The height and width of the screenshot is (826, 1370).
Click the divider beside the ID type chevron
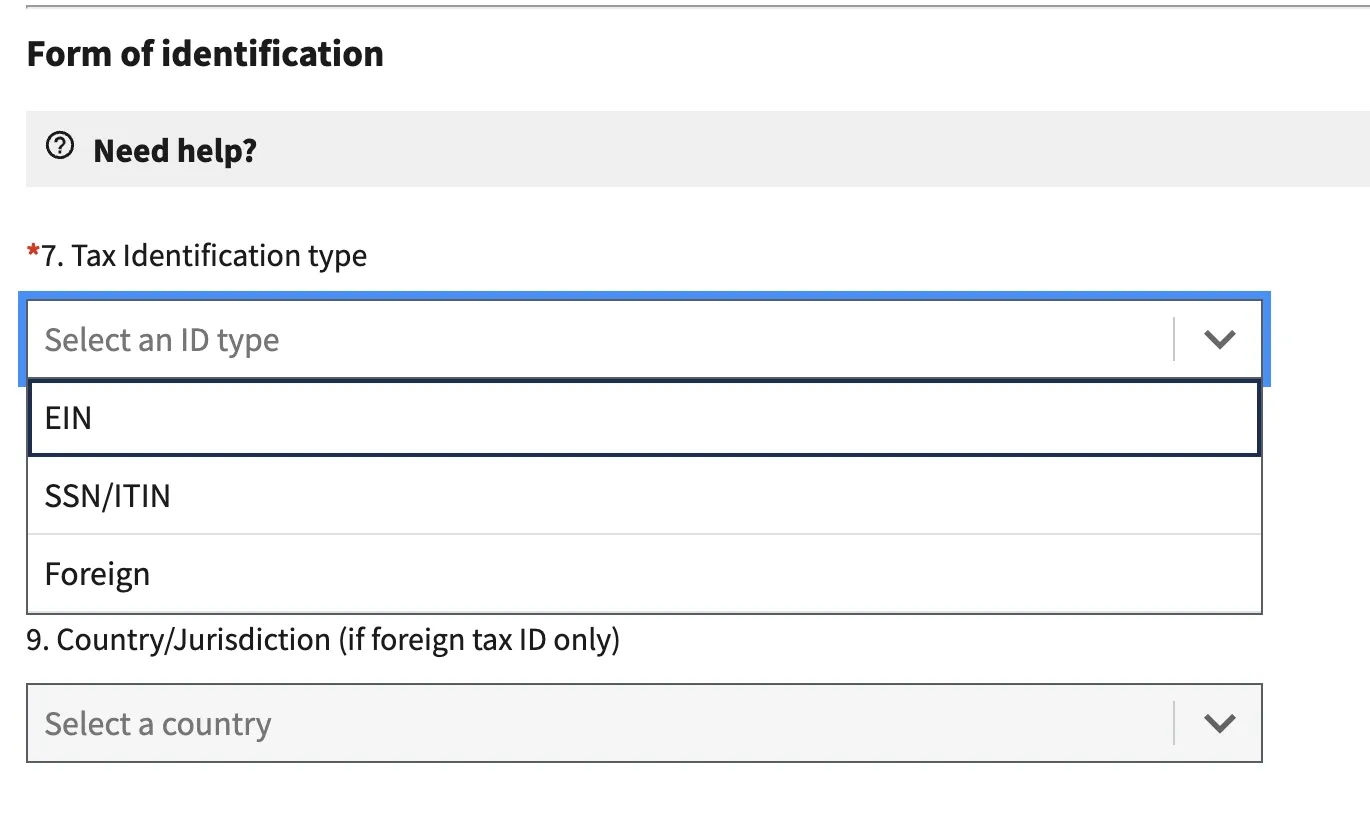click(x=1174, y=340)
